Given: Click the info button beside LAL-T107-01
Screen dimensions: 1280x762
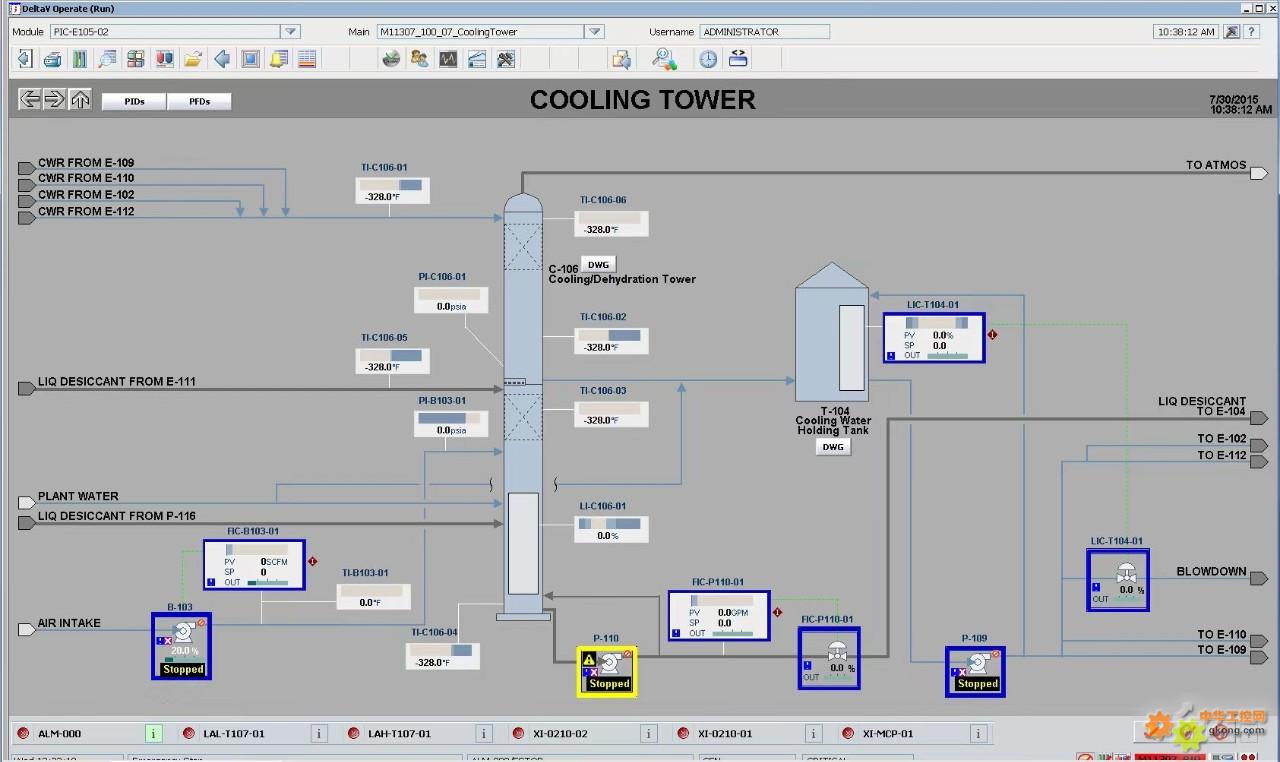Looking at the screenshot, I should pos(319,733).
